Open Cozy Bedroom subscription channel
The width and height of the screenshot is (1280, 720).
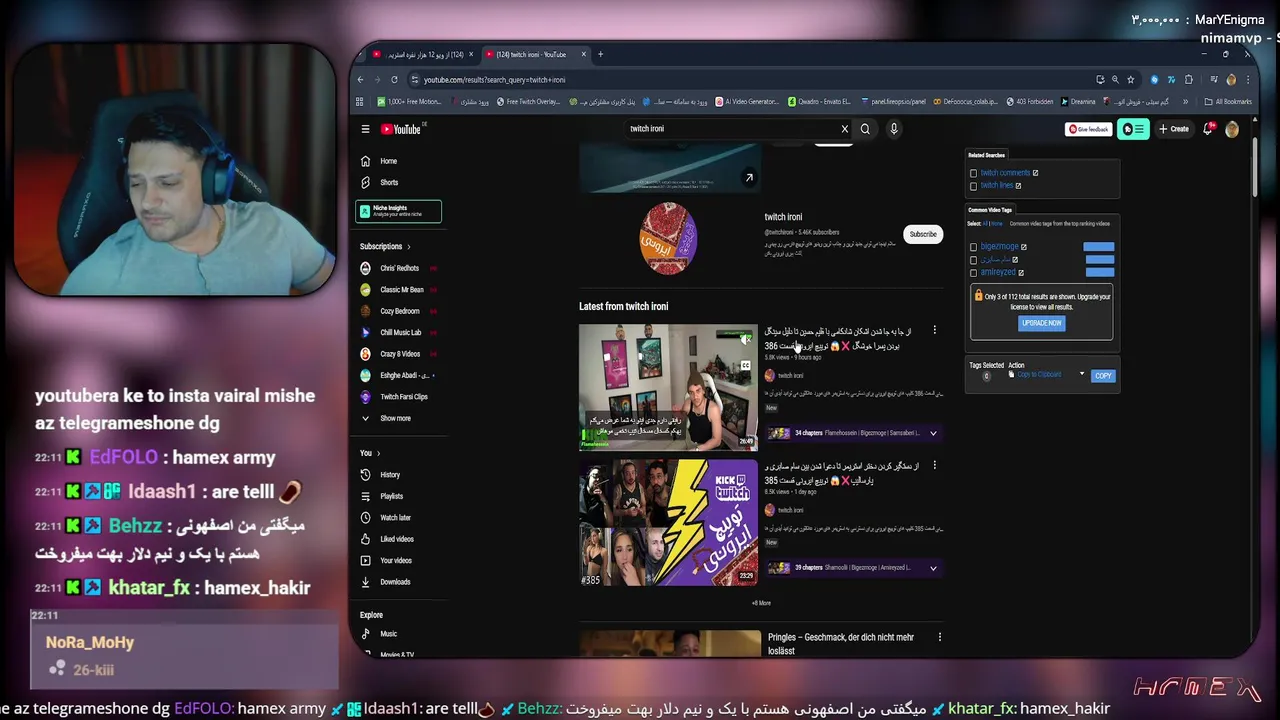coord(398,311)
